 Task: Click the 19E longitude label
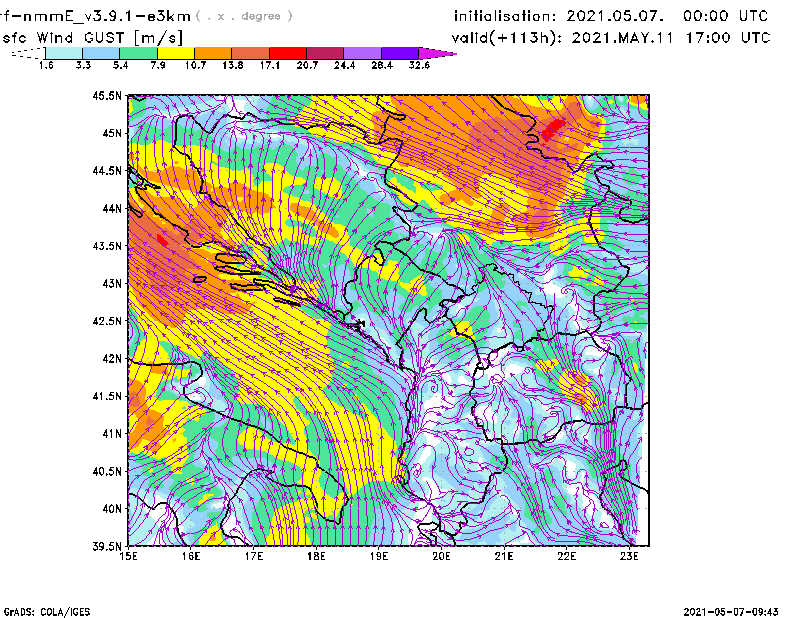click(379, 556)
